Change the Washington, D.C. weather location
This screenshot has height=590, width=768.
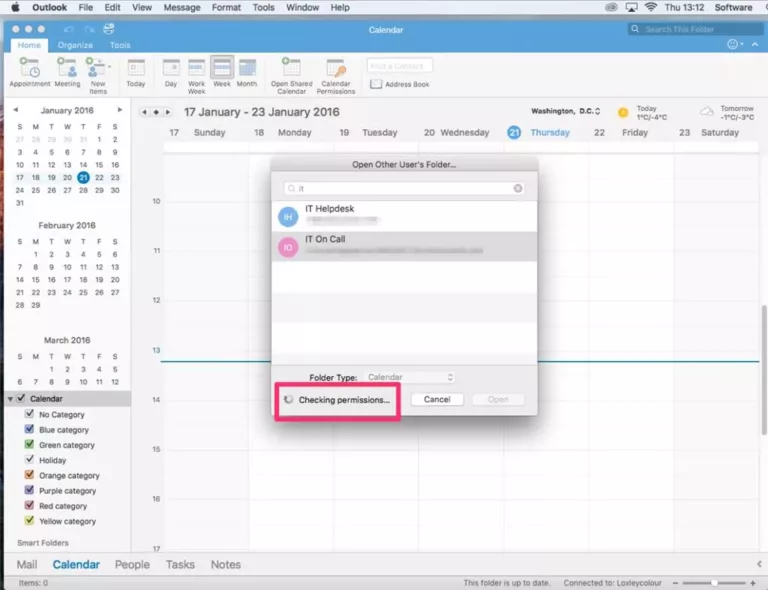tap(566, 111)
